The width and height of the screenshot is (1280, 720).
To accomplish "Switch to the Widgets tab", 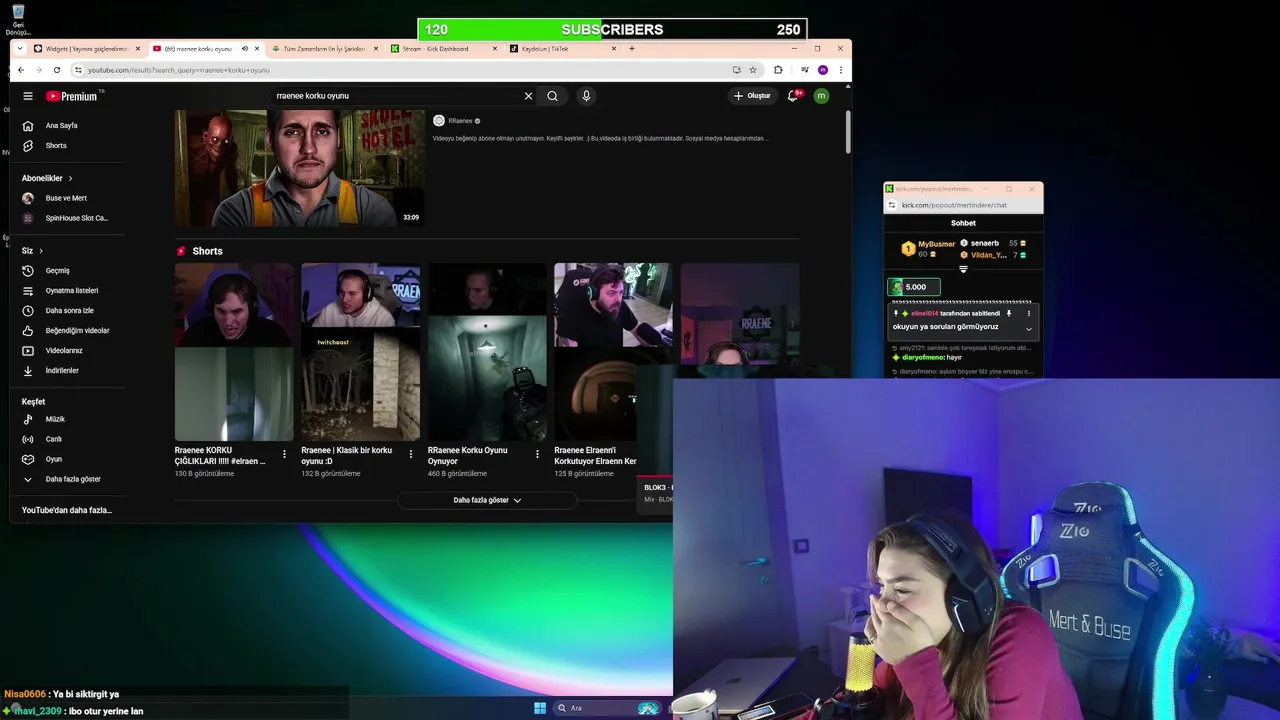I will click(x=86, y=48).
